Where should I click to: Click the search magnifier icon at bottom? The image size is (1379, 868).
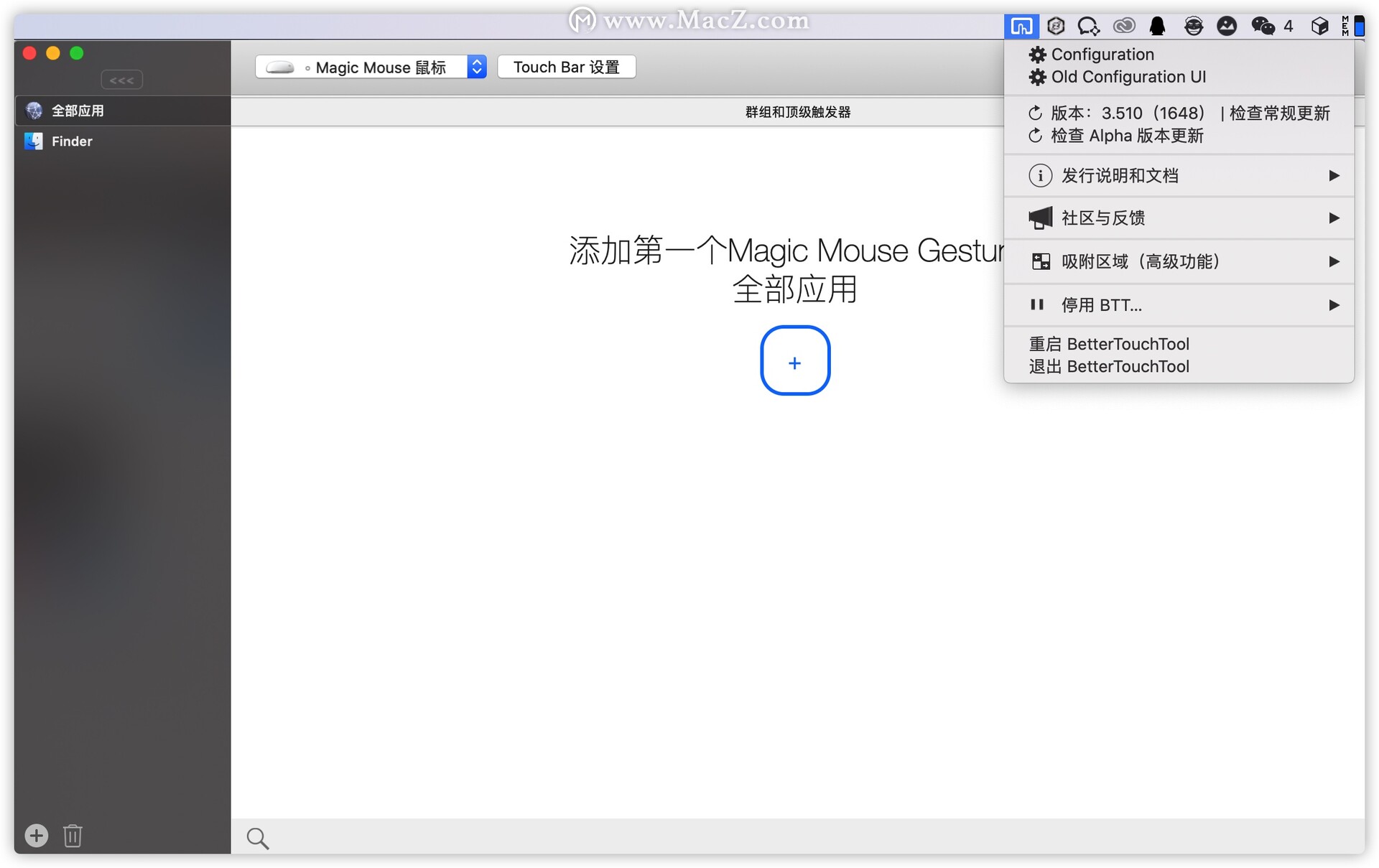(257, 838)
